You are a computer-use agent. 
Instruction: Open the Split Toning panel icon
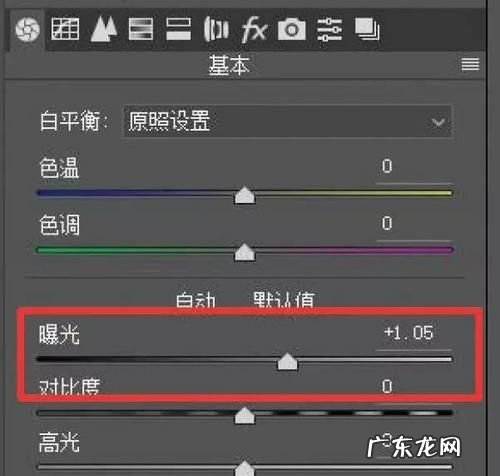coord(178,29)
